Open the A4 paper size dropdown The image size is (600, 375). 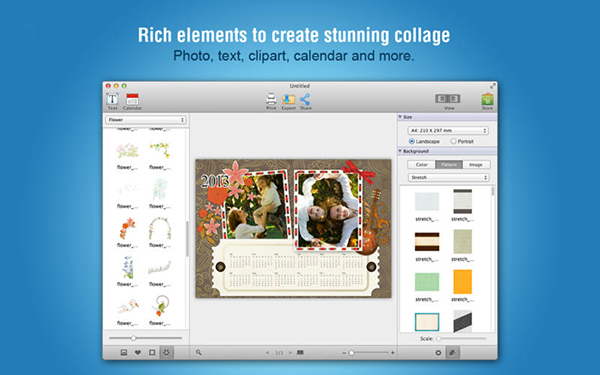coord(448,130)
